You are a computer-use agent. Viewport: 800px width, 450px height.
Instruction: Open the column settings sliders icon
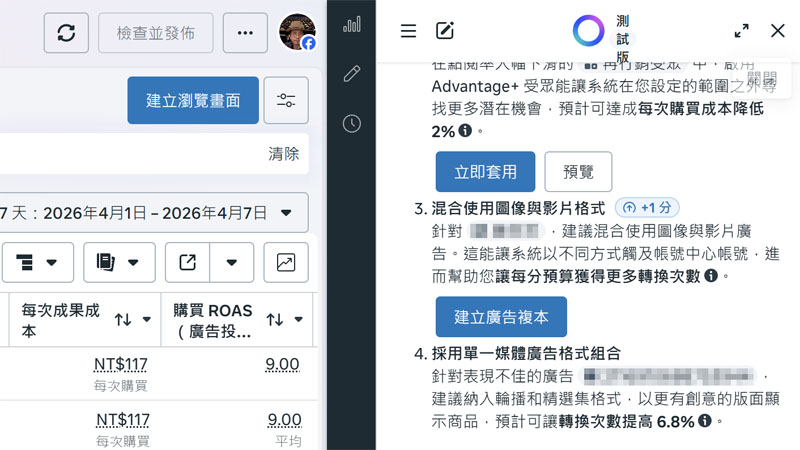pyautogui.click(x=286, y=100)
